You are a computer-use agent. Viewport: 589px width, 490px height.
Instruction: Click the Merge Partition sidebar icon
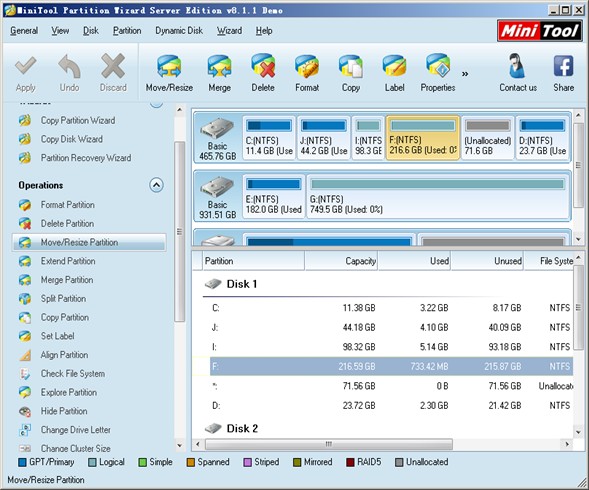25,280
